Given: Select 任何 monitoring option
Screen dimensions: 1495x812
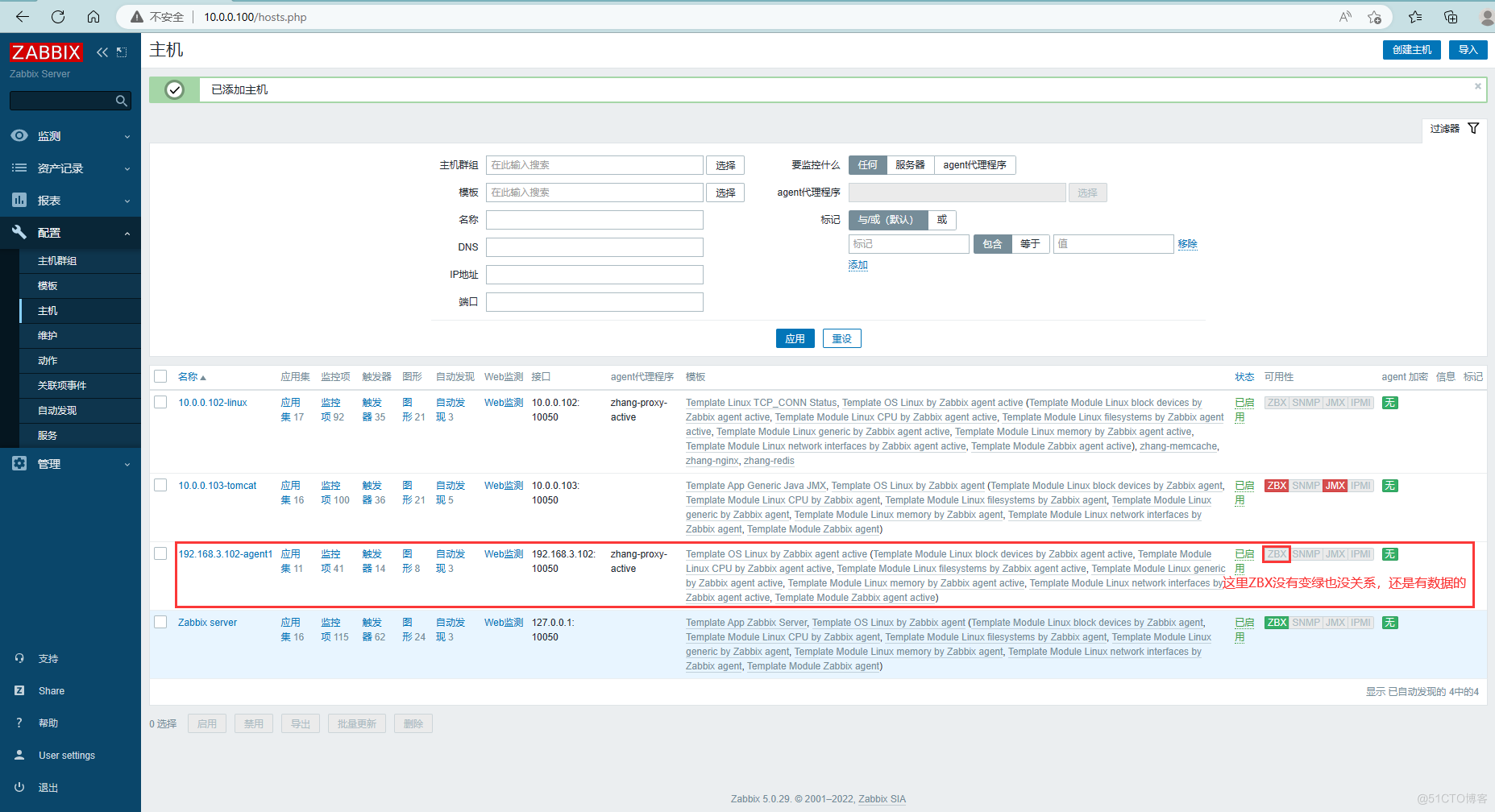Looking at the screenshot, I should 868,165.
